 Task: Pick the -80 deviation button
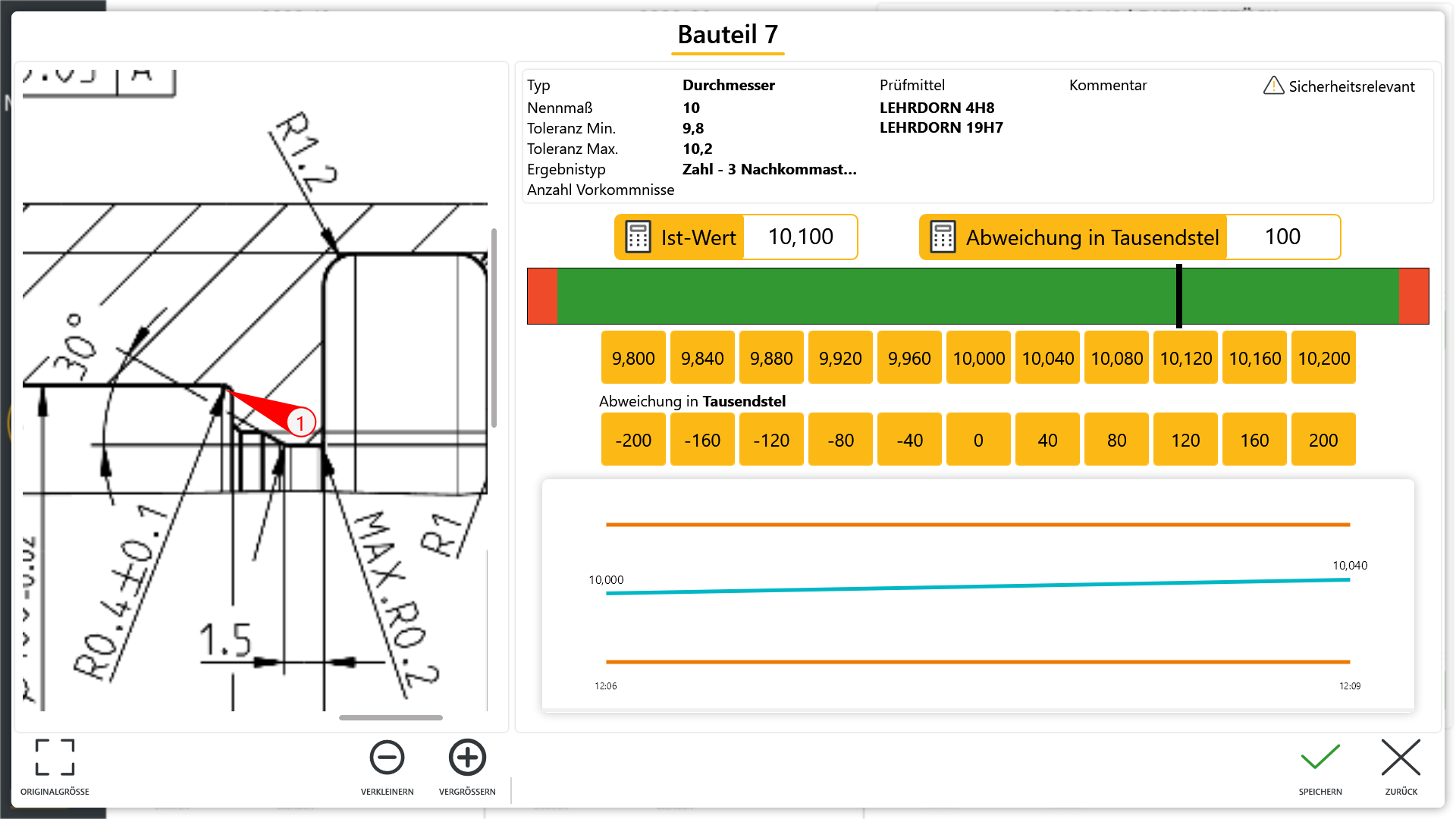(840, 440)
